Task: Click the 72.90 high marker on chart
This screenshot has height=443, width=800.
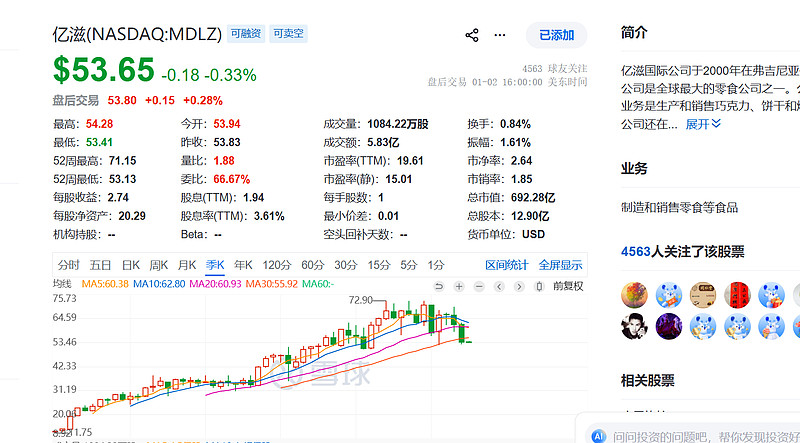Action: pos(360,300)
